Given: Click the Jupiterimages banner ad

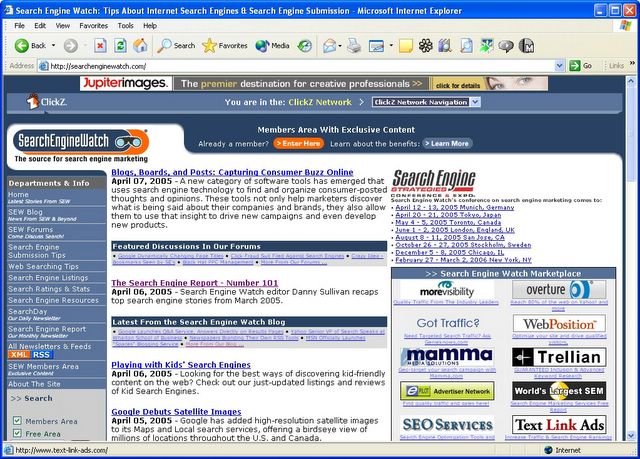Looking at the screenshot, I should coord(313,84).
